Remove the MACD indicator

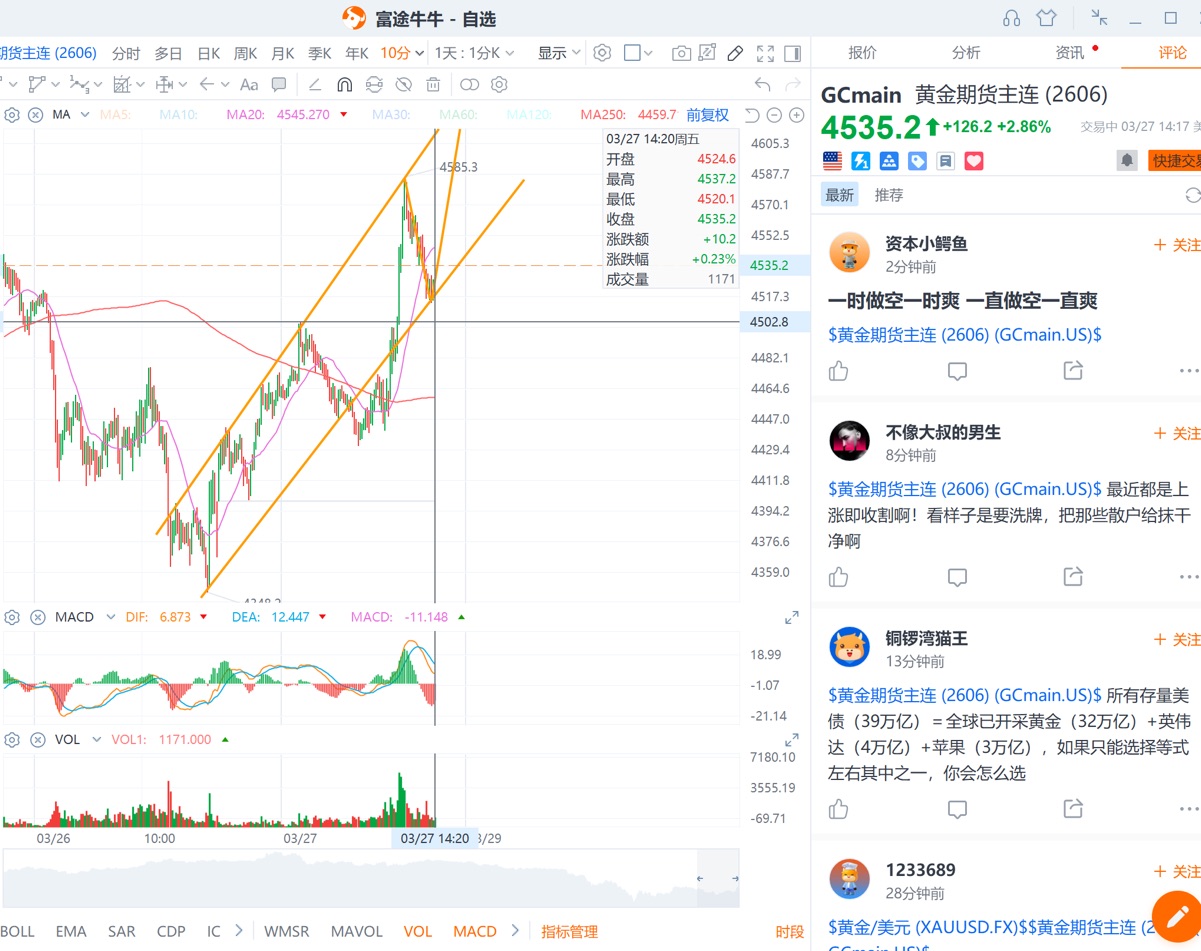point(37,617)
